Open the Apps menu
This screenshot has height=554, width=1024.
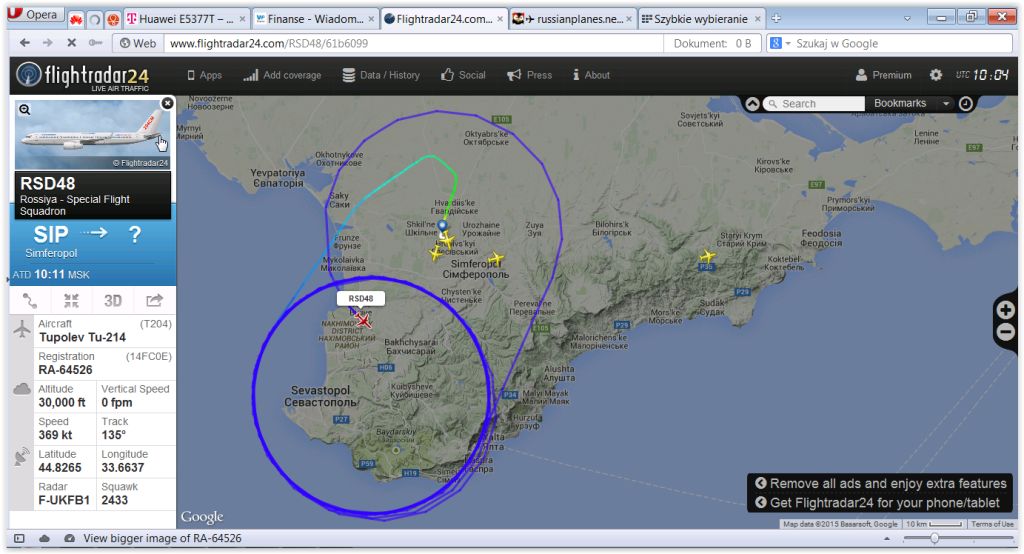pyautogui.click(x=204, y=75)
